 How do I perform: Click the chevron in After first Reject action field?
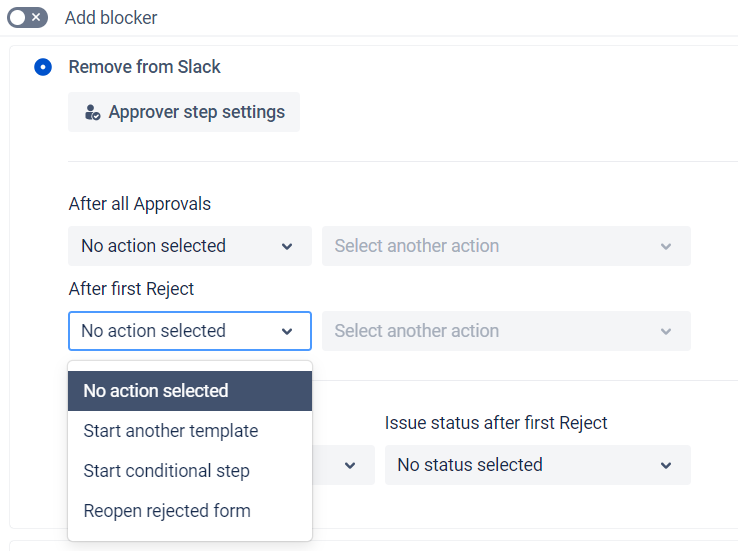click(x=287, y=331)
